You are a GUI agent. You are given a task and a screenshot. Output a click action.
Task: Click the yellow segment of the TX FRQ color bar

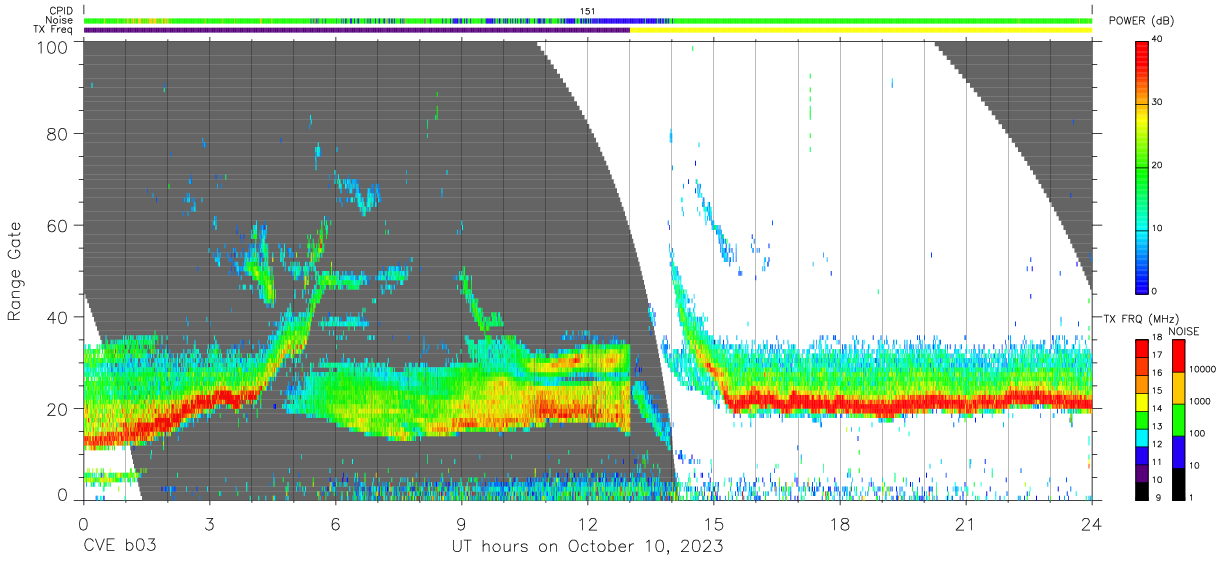[x=1142, y=402]
